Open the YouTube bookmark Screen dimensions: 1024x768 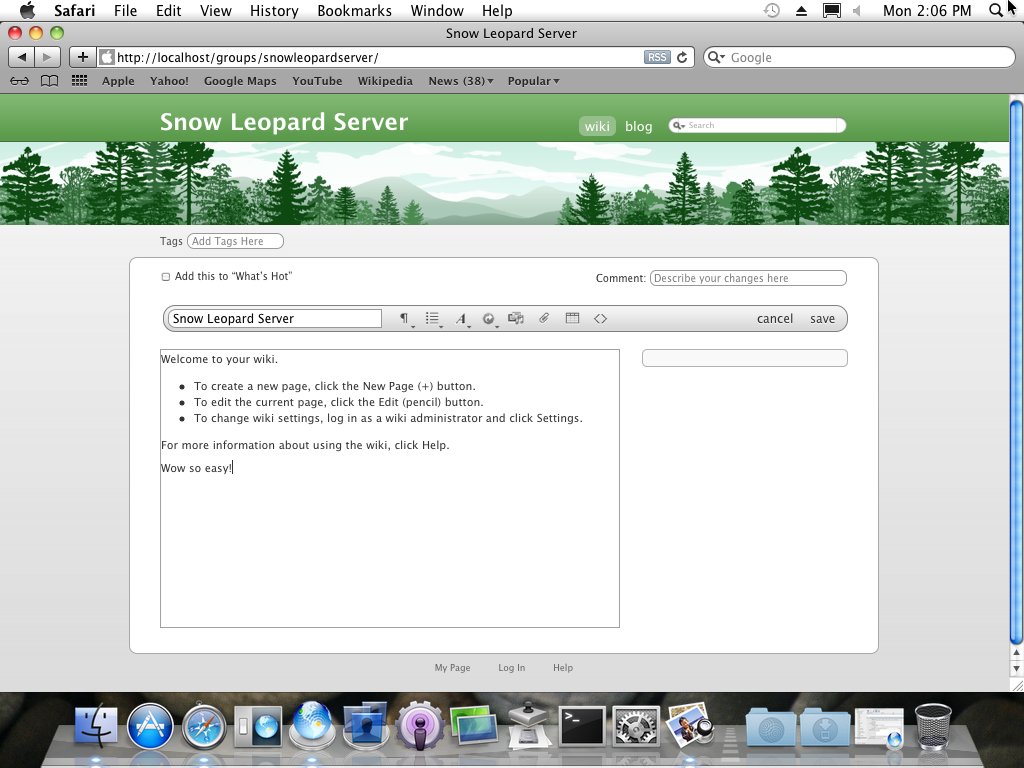(x=317, y=81)
